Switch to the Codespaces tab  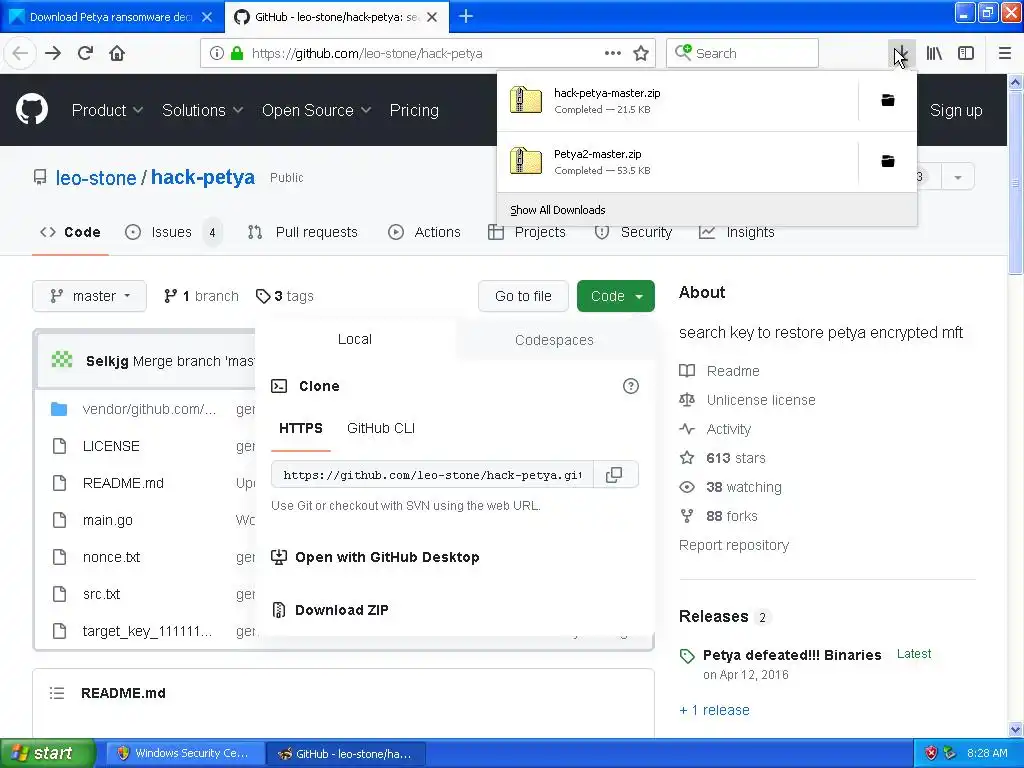[x=554, y=340]
